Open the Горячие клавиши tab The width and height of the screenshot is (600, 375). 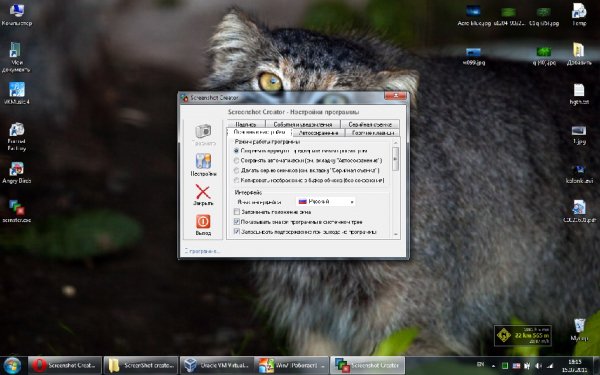372,133
